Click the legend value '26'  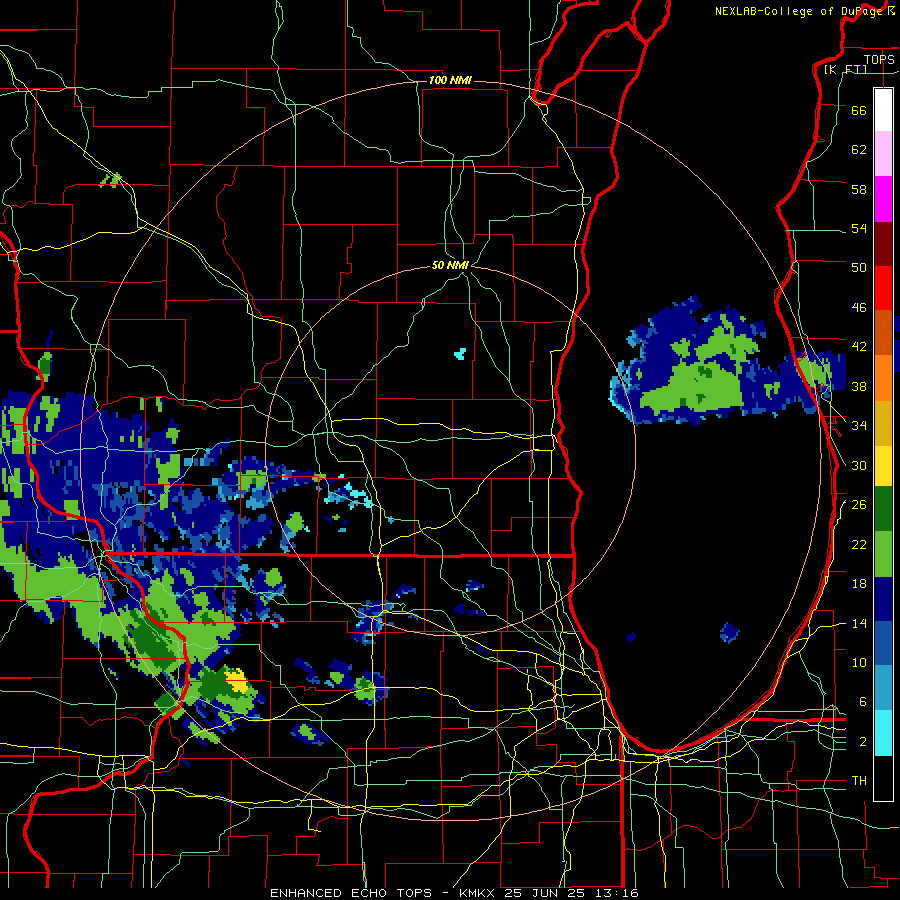coord(859,505)
